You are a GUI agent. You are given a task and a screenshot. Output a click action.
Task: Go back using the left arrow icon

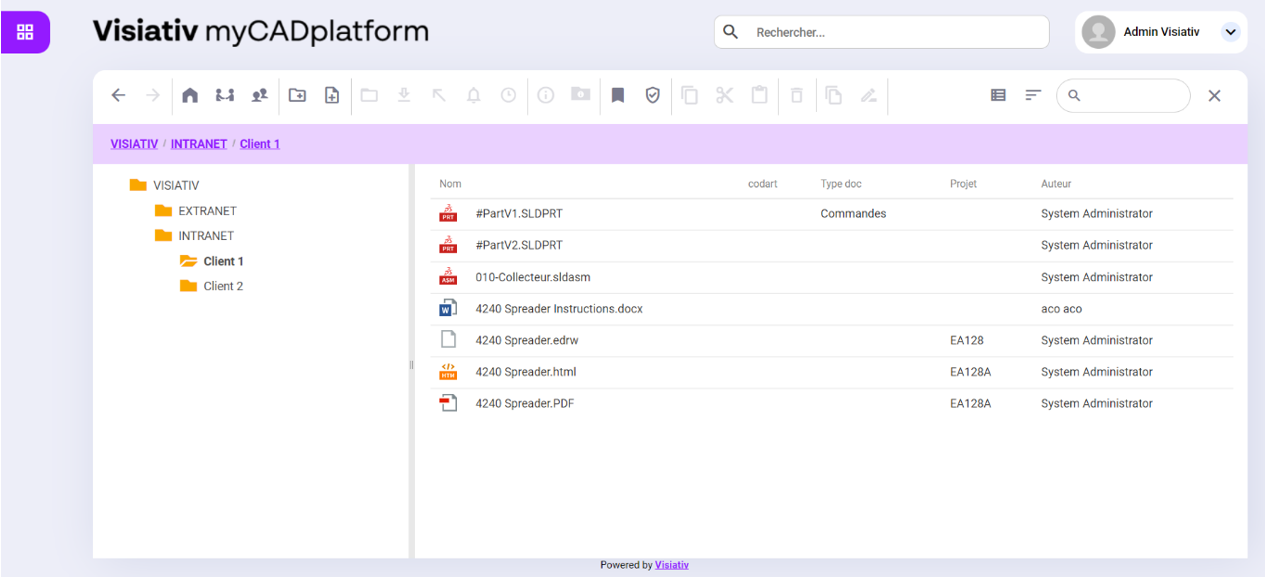[x=118, y=95]
